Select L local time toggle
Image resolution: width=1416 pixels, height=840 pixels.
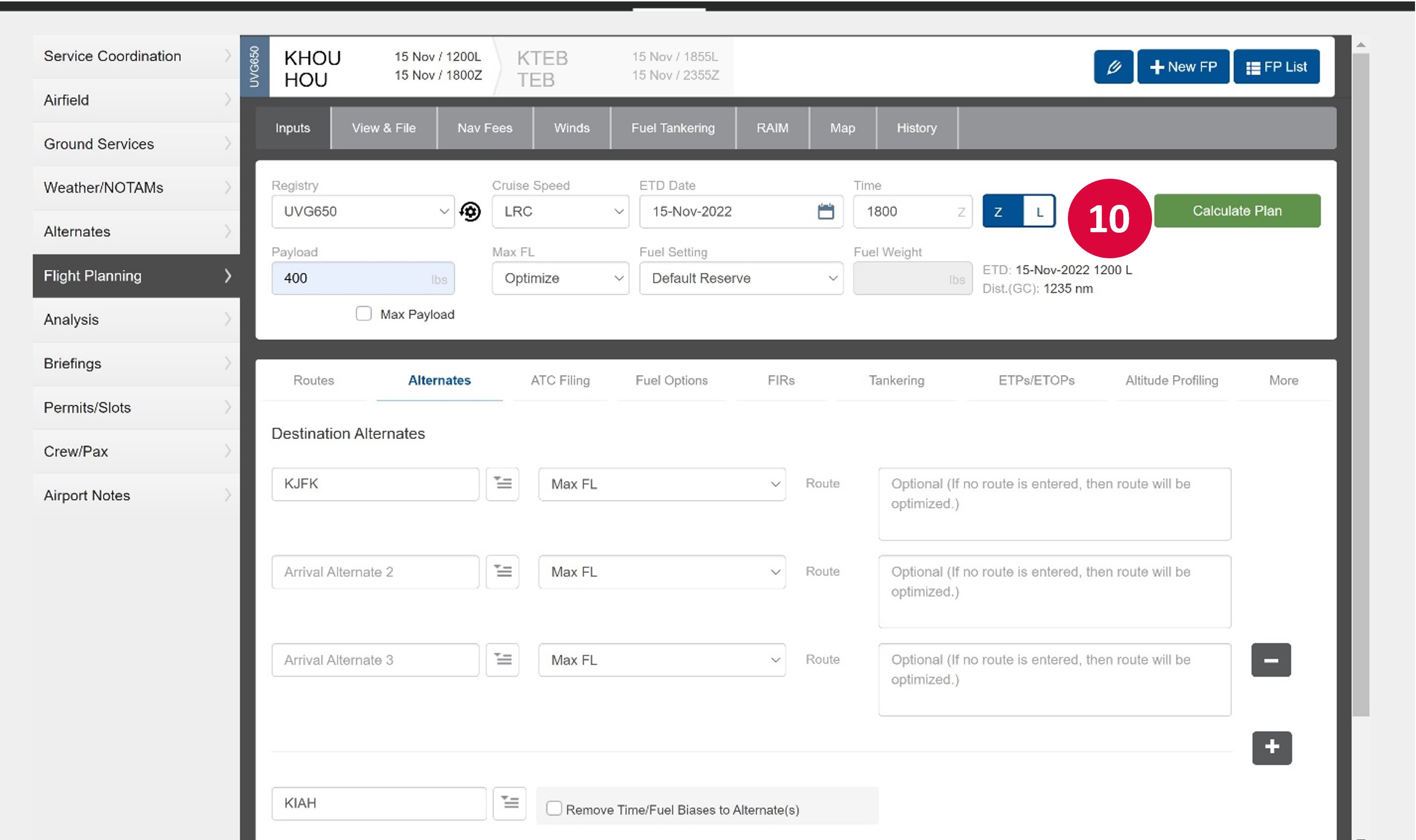tap(1039, 211)
